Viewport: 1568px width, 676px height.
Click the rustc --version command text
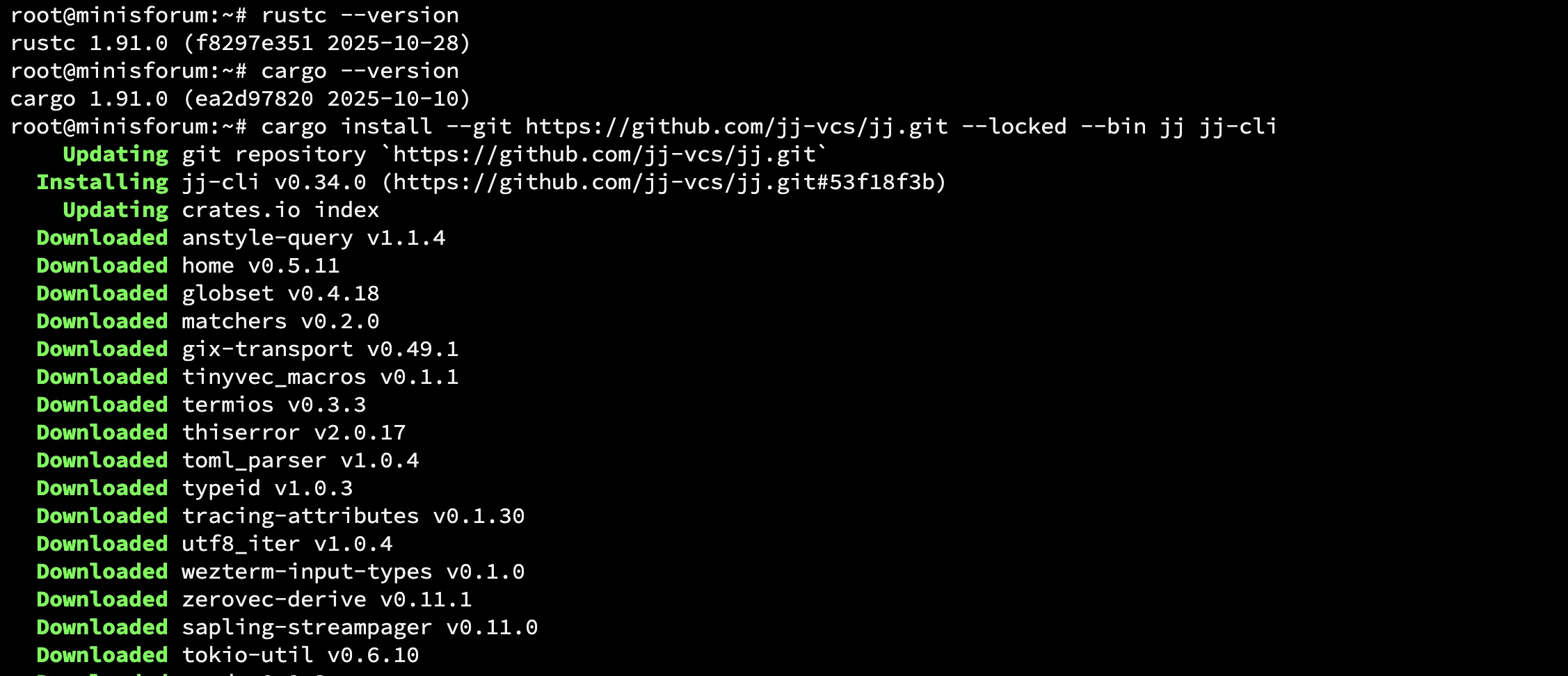(x=360, y=15)
